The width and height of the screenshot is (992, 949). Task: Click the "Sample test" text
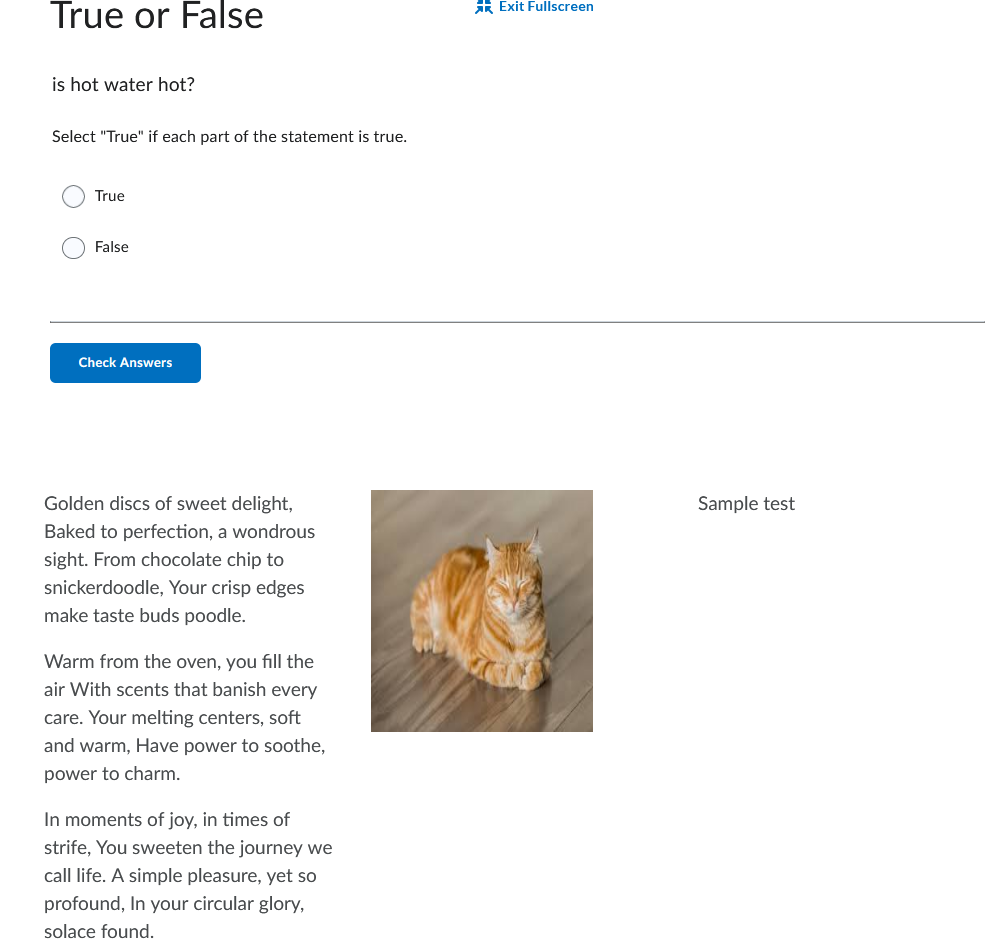(x=746, y=504)
